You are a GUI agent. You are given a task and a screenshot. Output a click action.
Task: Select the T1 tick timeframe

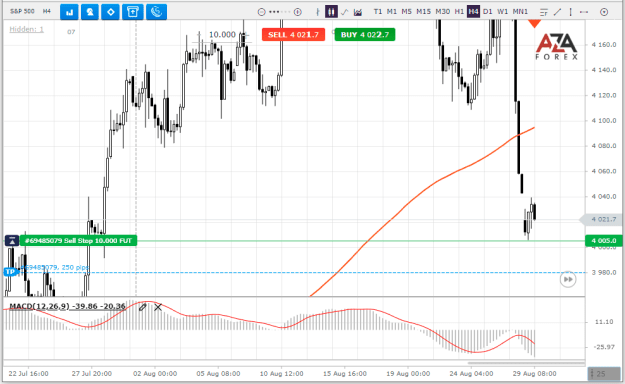coord(377,12)
